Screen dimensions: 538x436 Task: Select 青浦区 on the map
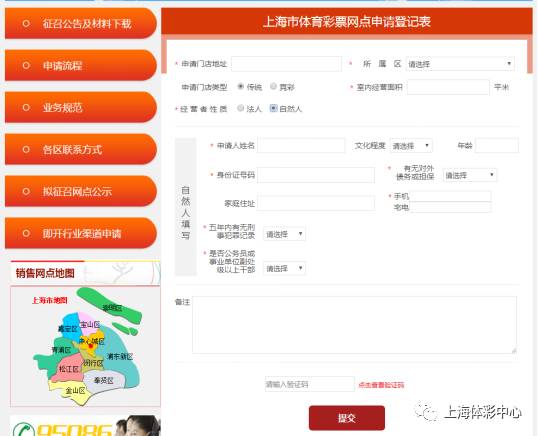click(x=61, y=350)
